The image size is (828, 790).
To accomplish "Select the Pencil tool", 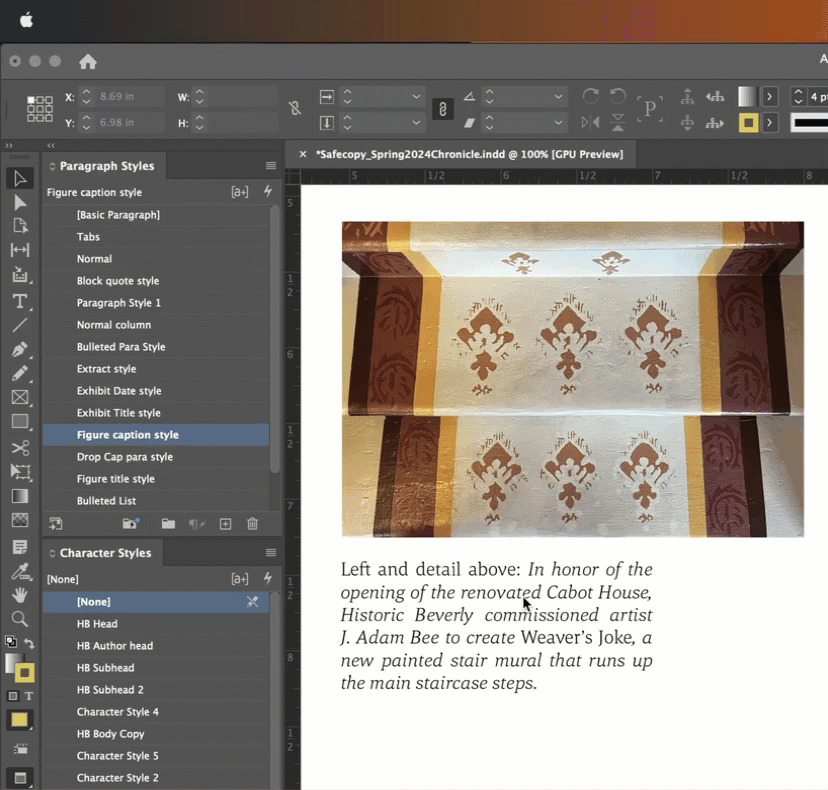I will pyautogui.click(x=20, y=373).
